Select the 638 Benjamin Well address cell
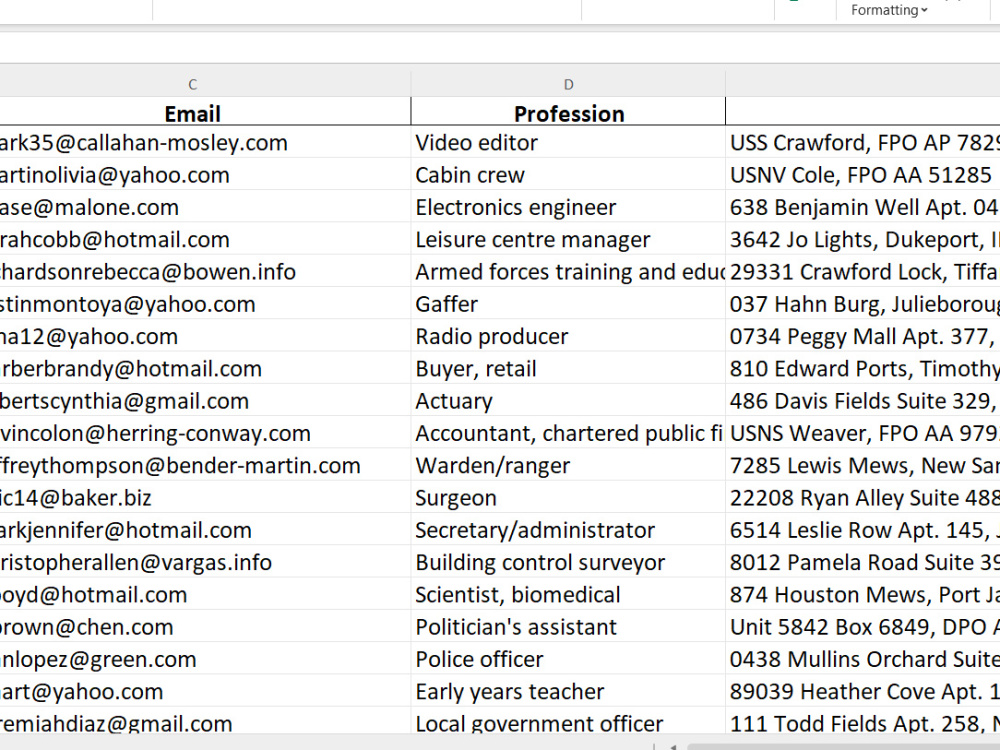Viewport: 1000px width, 750px height. coord(863,207)
